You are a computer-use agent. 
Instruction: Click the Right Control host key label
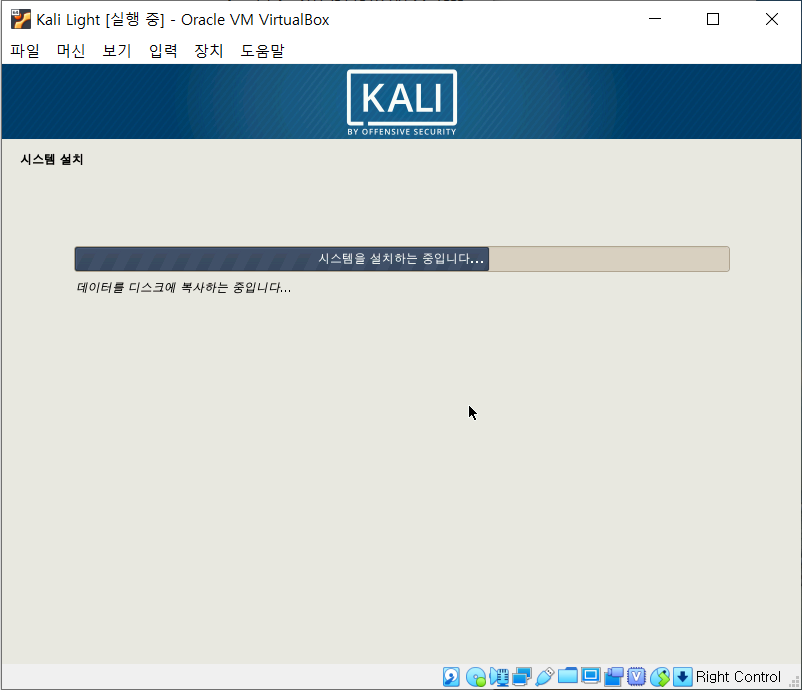tap(738, 677)
